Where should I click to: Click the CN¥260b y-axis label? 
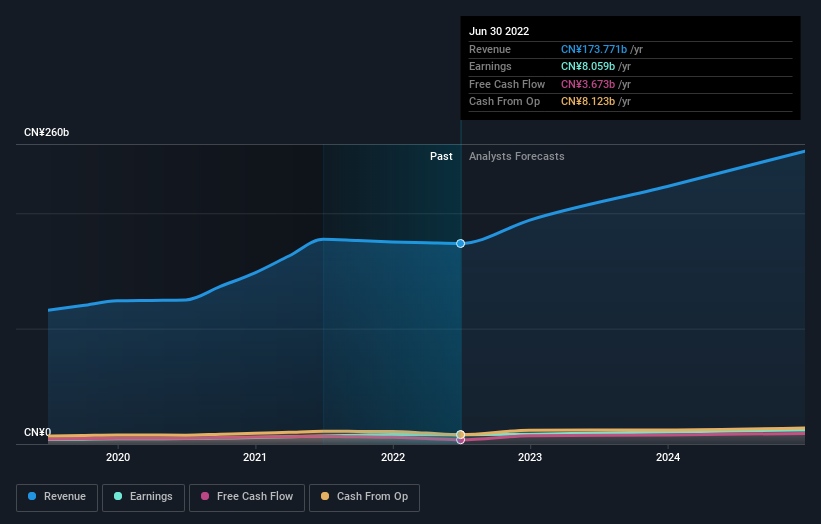[47, 132]
